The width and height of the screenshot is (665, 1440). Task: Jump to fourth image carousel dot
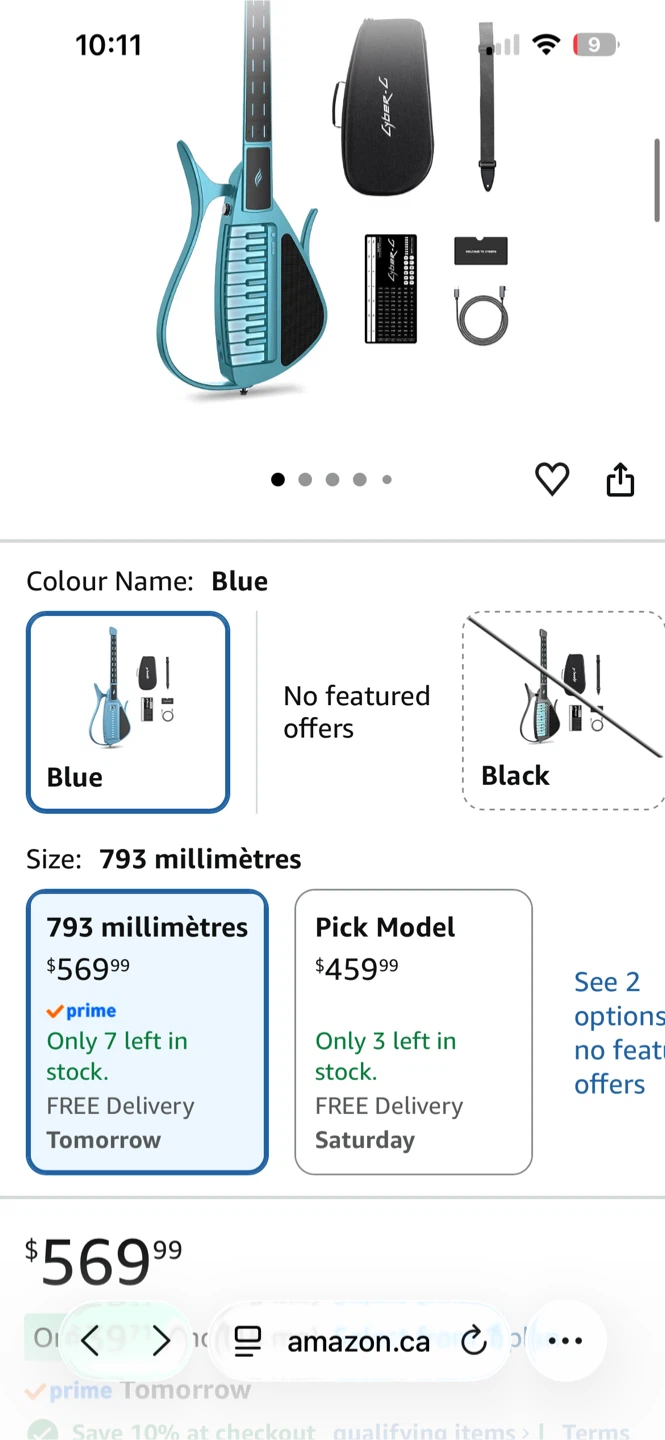(x=359, y=480)
